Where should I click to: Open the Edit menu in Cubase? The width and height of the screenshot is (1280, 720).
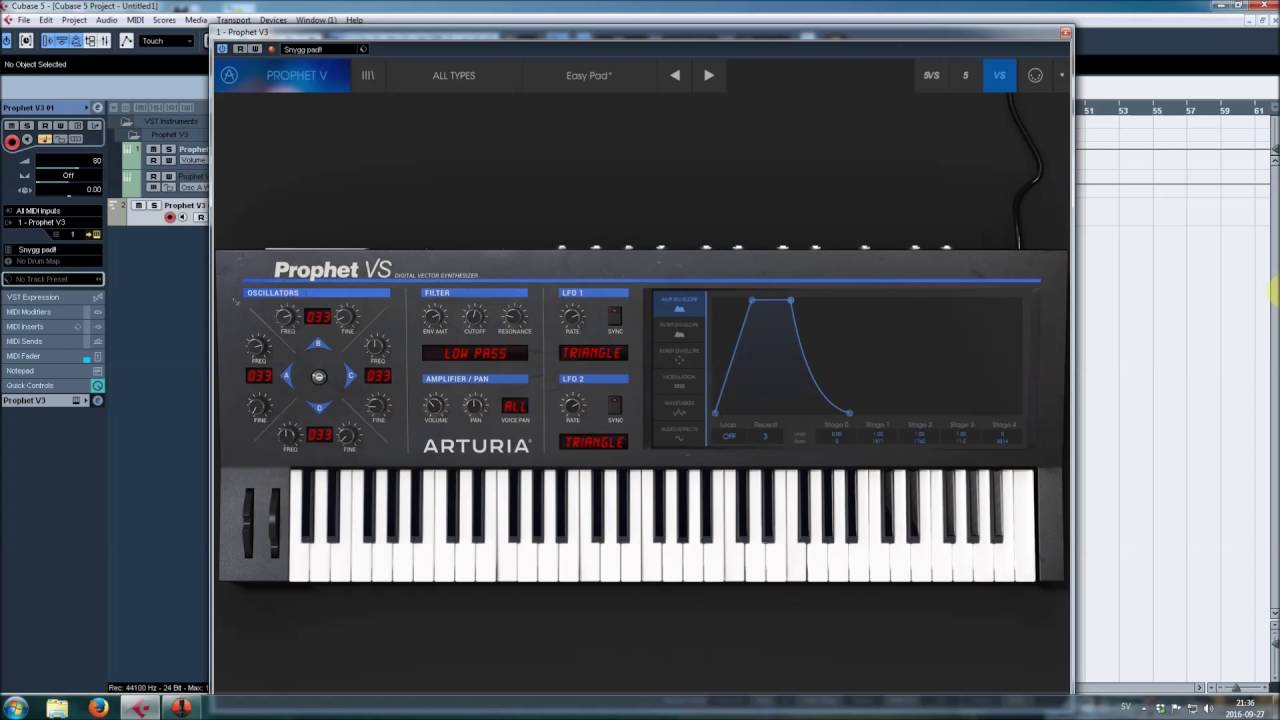[46, 20]
